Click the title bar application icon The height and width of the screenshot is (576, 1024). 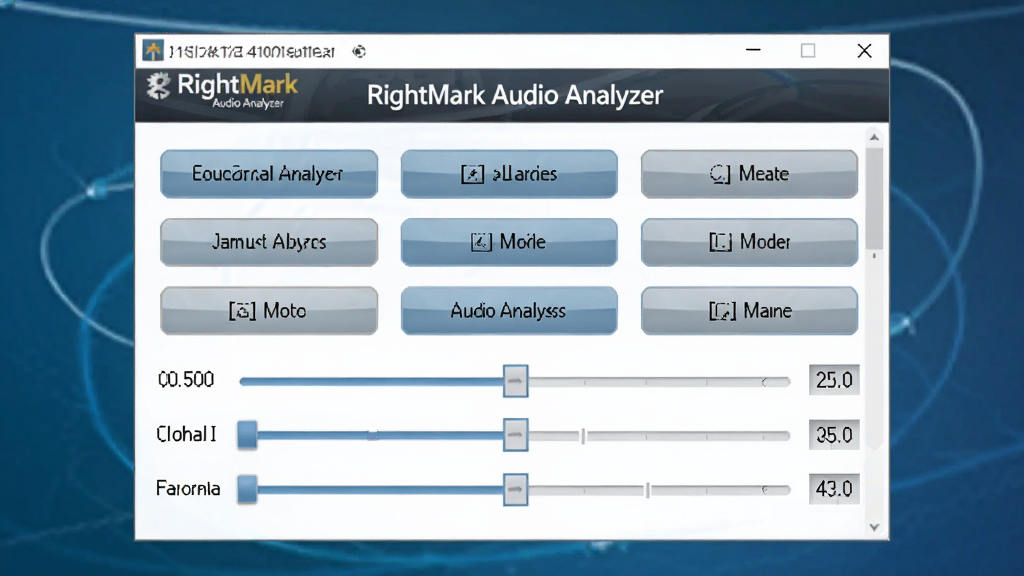(x=153, y=51)
